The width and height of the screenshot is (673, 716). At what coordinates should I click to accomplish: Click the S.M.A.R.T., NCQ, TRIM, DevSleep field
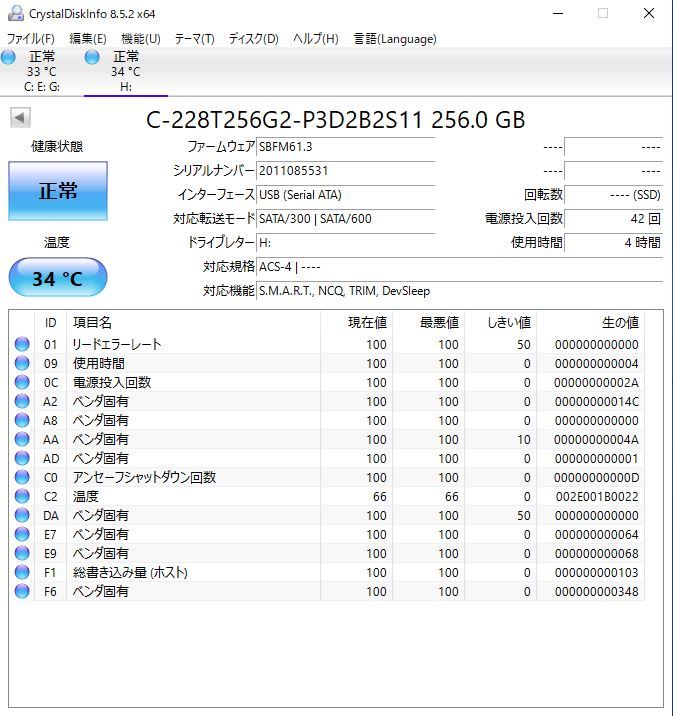coord(459,291)
